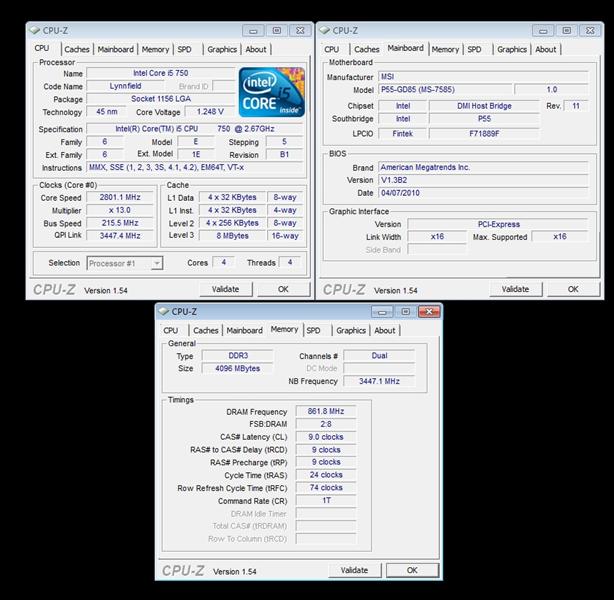
Task: Open Caches tab in top-left CPU window
Action: pos(77,49)
